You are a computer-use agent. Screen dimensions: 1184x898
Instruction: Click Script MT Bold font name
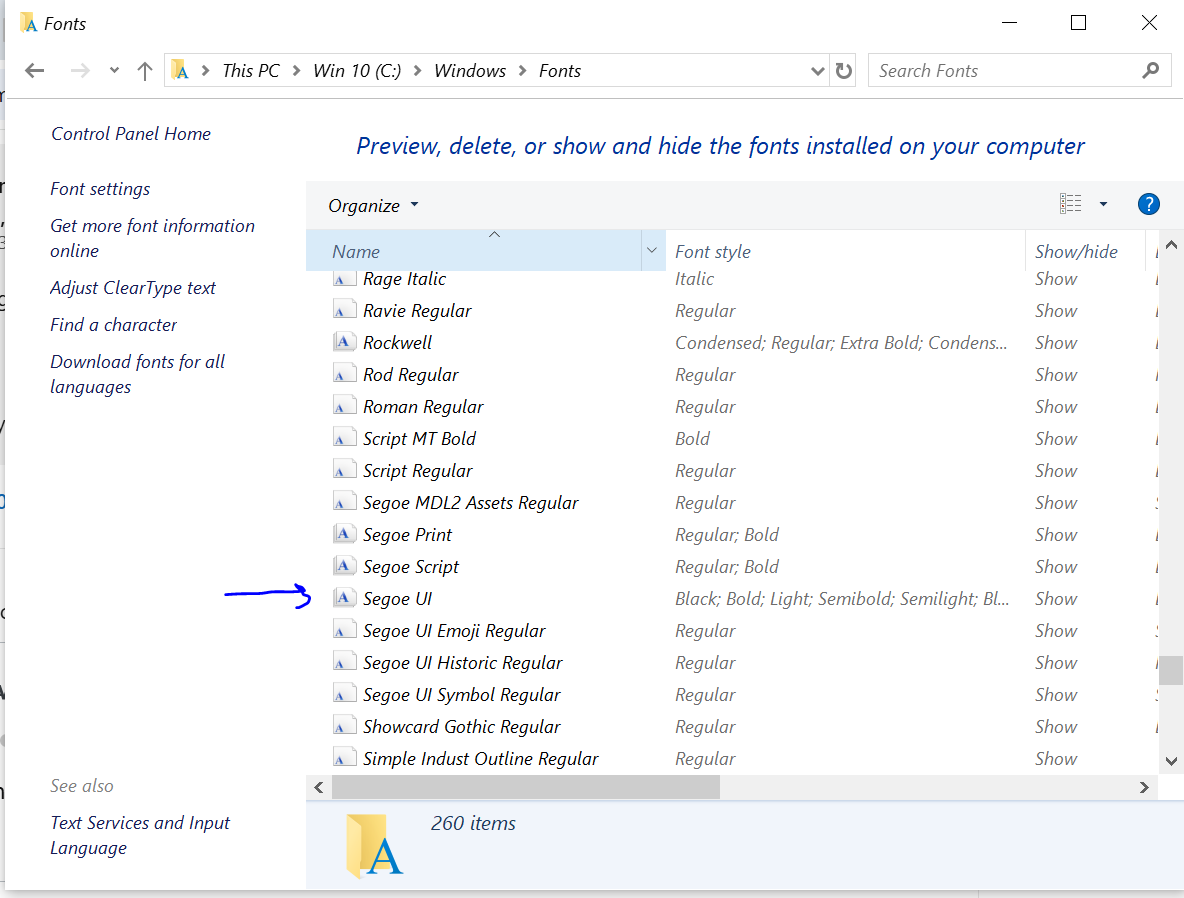pyautogui.click(x=419, y=439)
